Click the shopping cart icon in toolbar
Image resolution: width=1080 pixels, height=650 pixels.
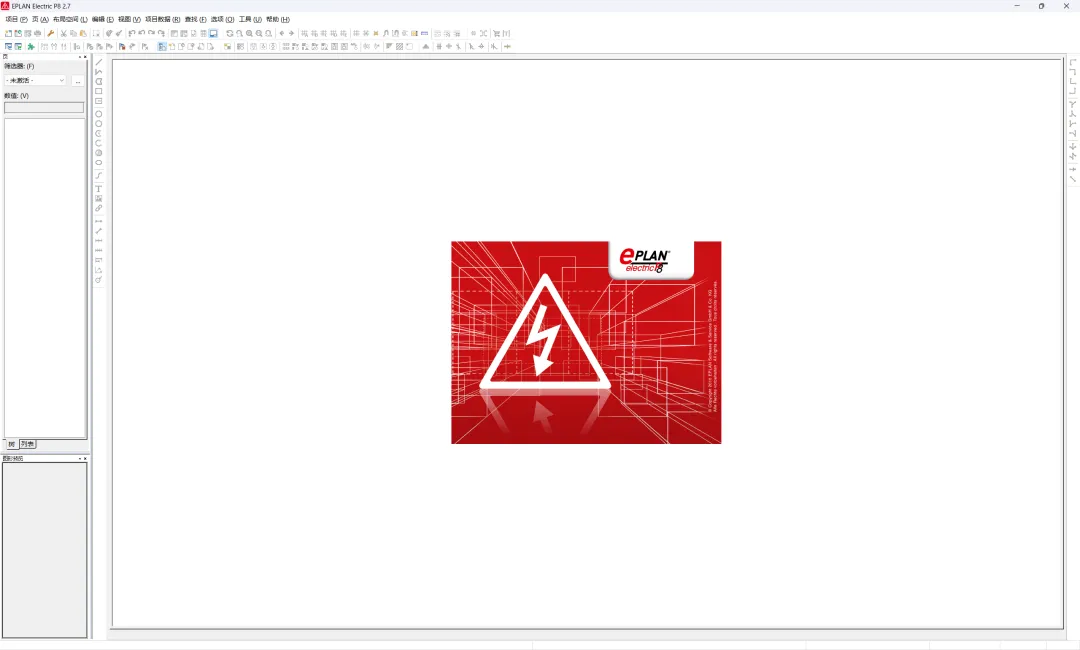(497, 33)
